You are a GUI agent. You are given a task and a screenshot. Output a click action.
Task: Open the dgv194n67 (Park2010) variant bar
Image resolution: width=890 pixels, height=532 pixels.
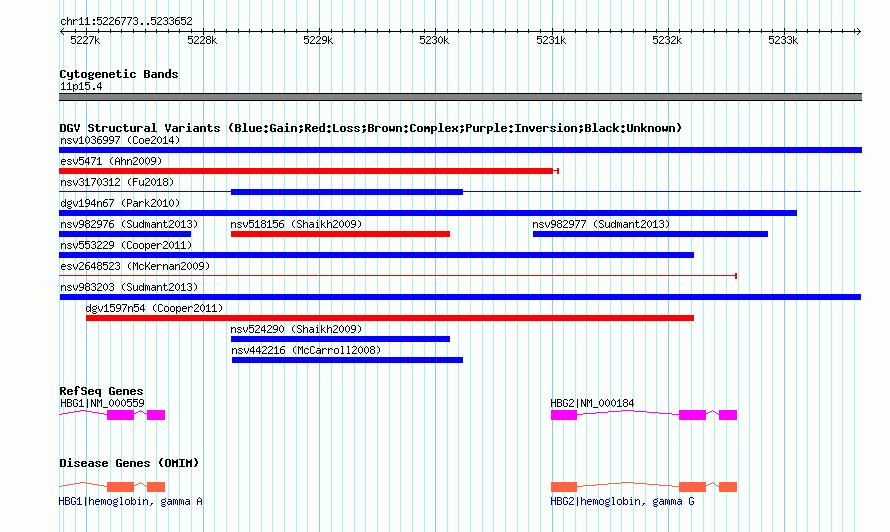point(428,213)
